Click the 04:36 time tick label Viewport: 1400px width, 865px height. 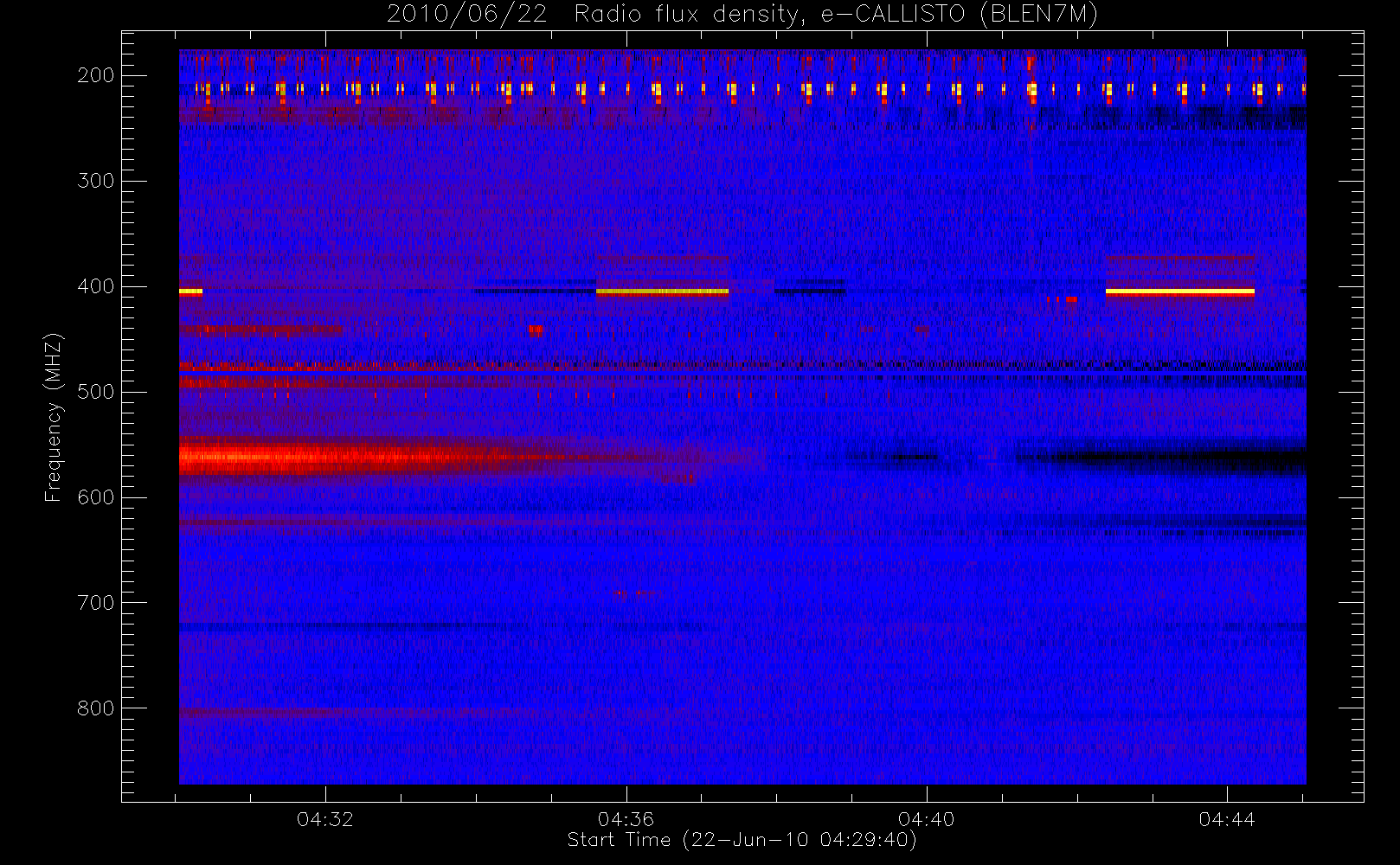click(x=626, y=819)
